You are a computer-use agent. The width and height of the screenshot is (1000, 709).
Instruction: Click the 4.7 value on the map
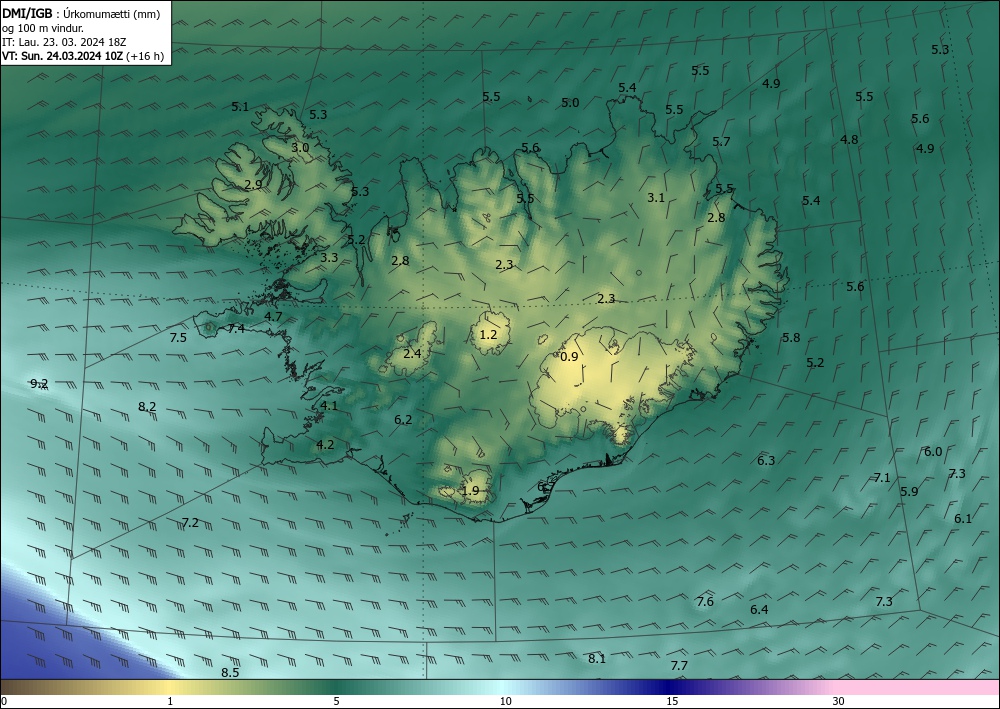coord(274,316)
